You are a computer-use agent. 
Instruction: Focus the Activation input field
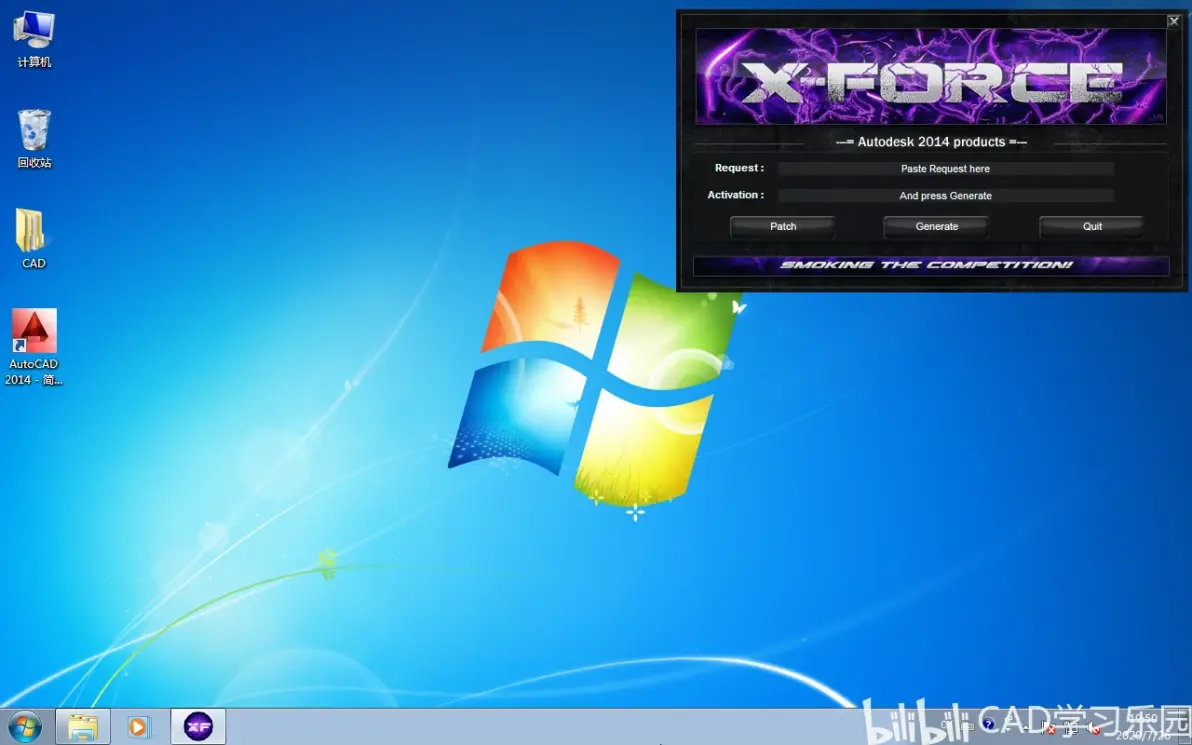[946, 195]
